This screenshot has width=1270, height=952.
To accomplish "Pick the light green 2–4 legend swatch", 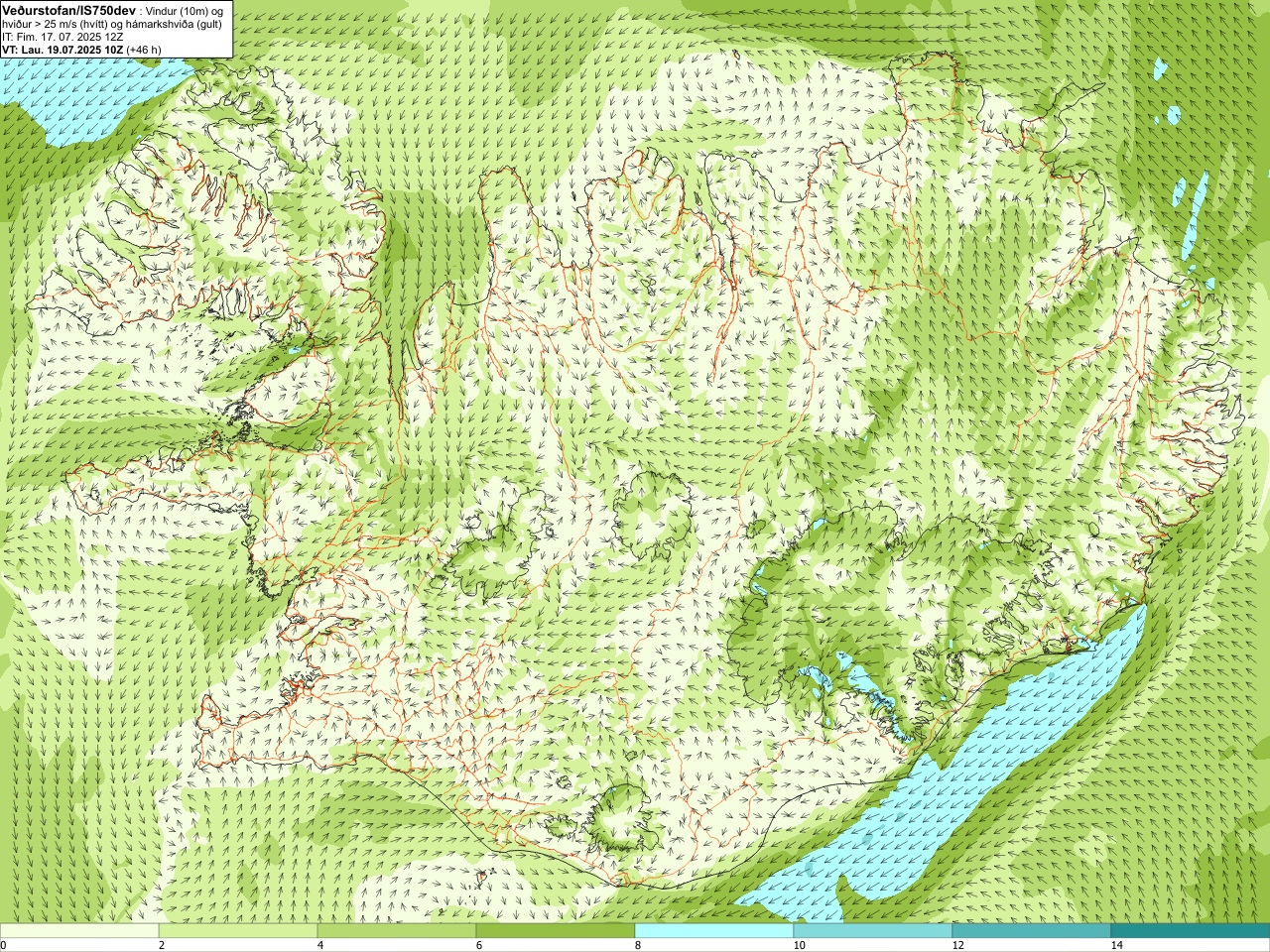I will pos(238,931).
